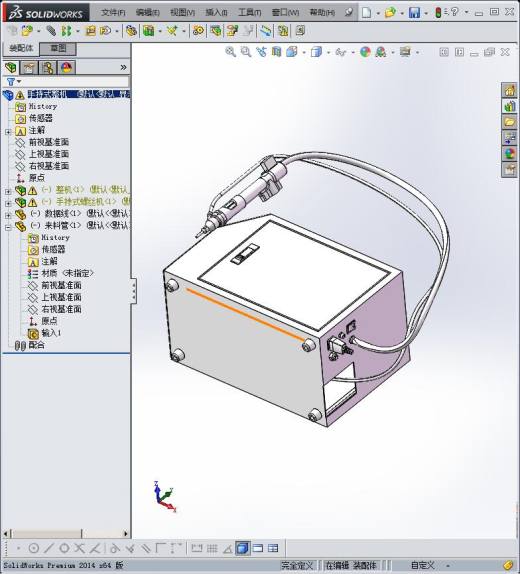Viewport: 520px width, 574px height.
Task: Open the 工具(T) menu
Action: [x=250, y=12]
